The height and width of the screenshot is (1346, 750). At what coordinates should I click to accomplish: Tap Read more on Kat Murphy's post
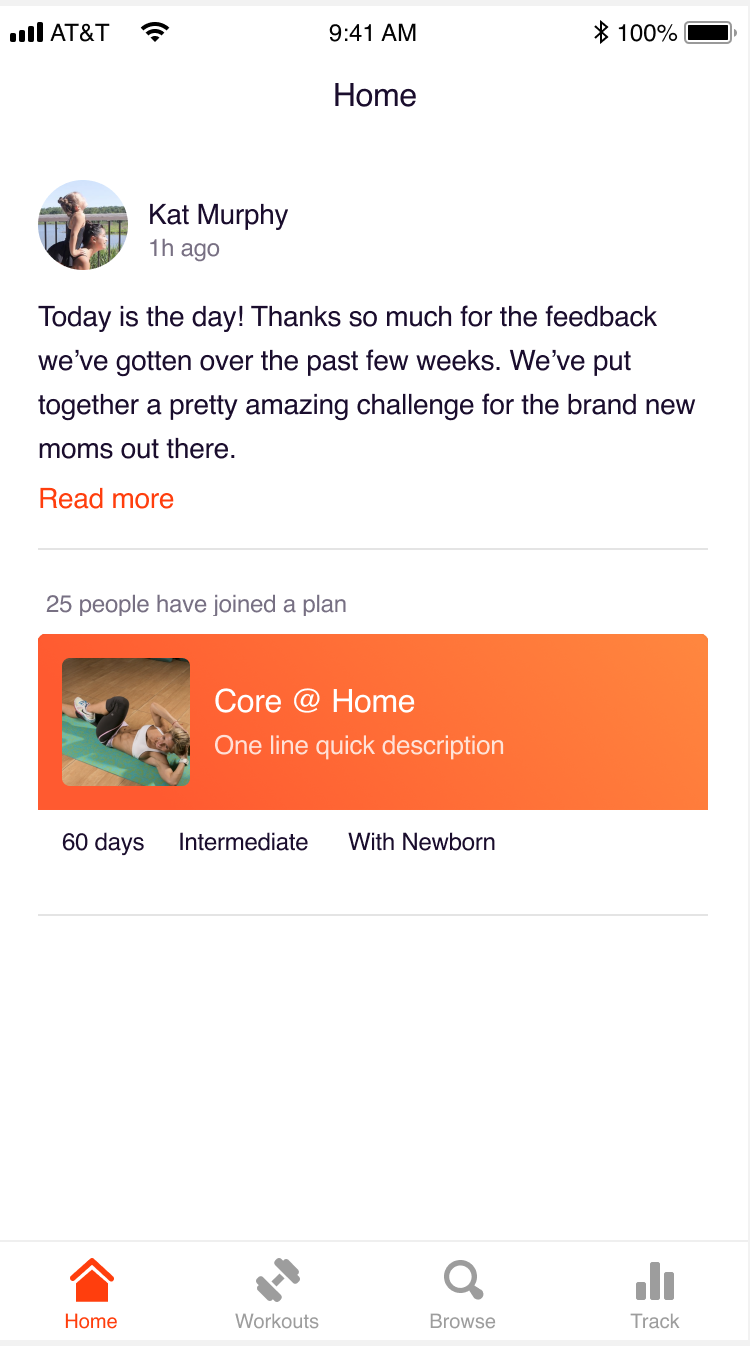[x=106, y=498]
